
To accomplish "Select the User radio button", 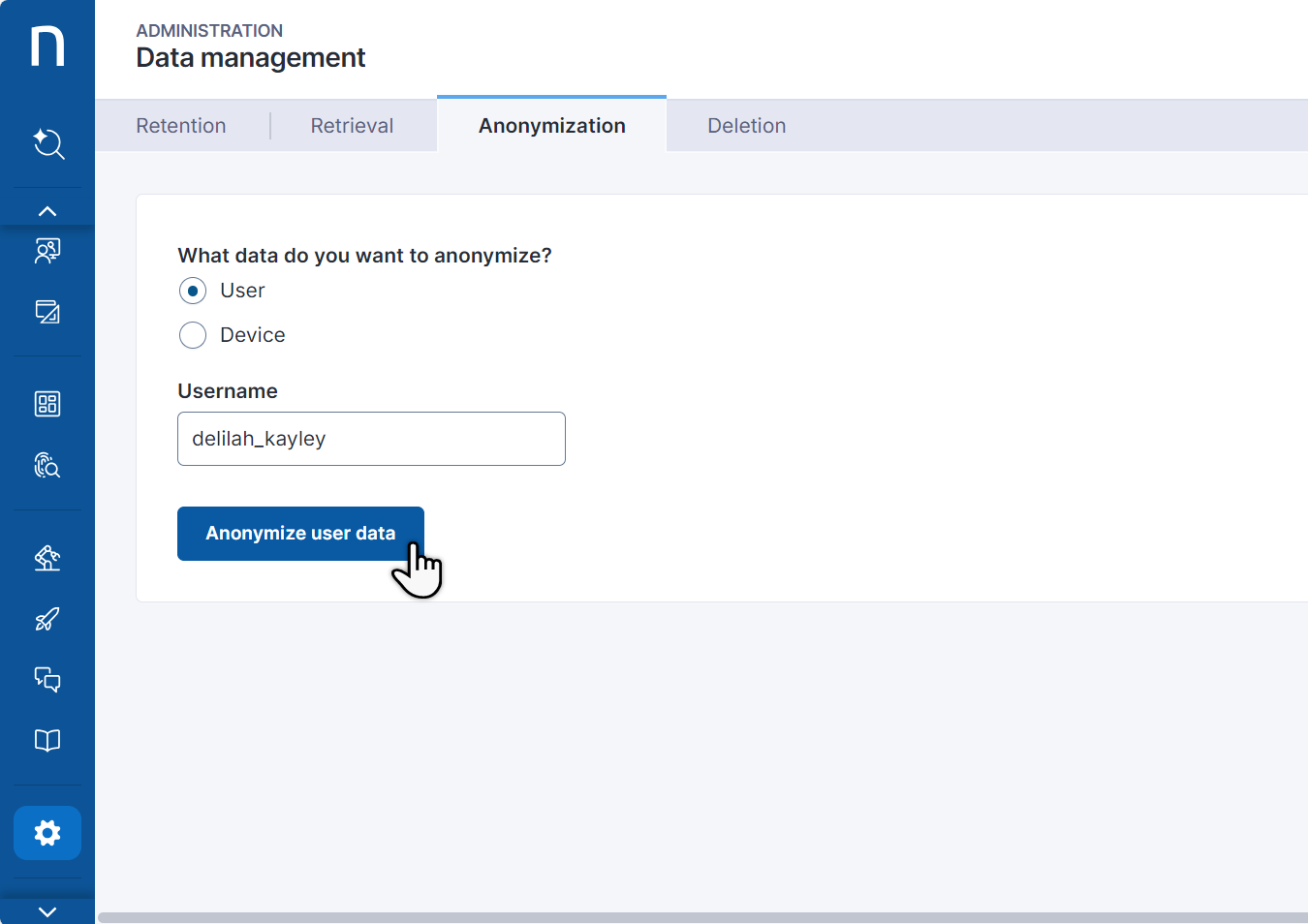I will tap(193, 291).
